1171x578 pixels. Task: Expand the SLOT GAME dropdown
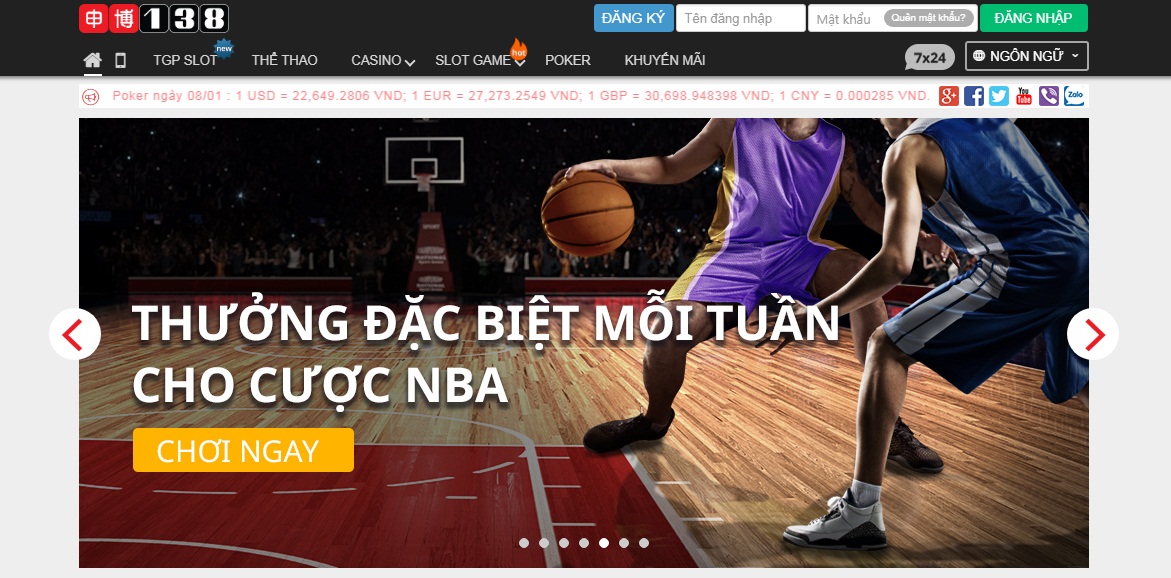click(x=480, y=60)
